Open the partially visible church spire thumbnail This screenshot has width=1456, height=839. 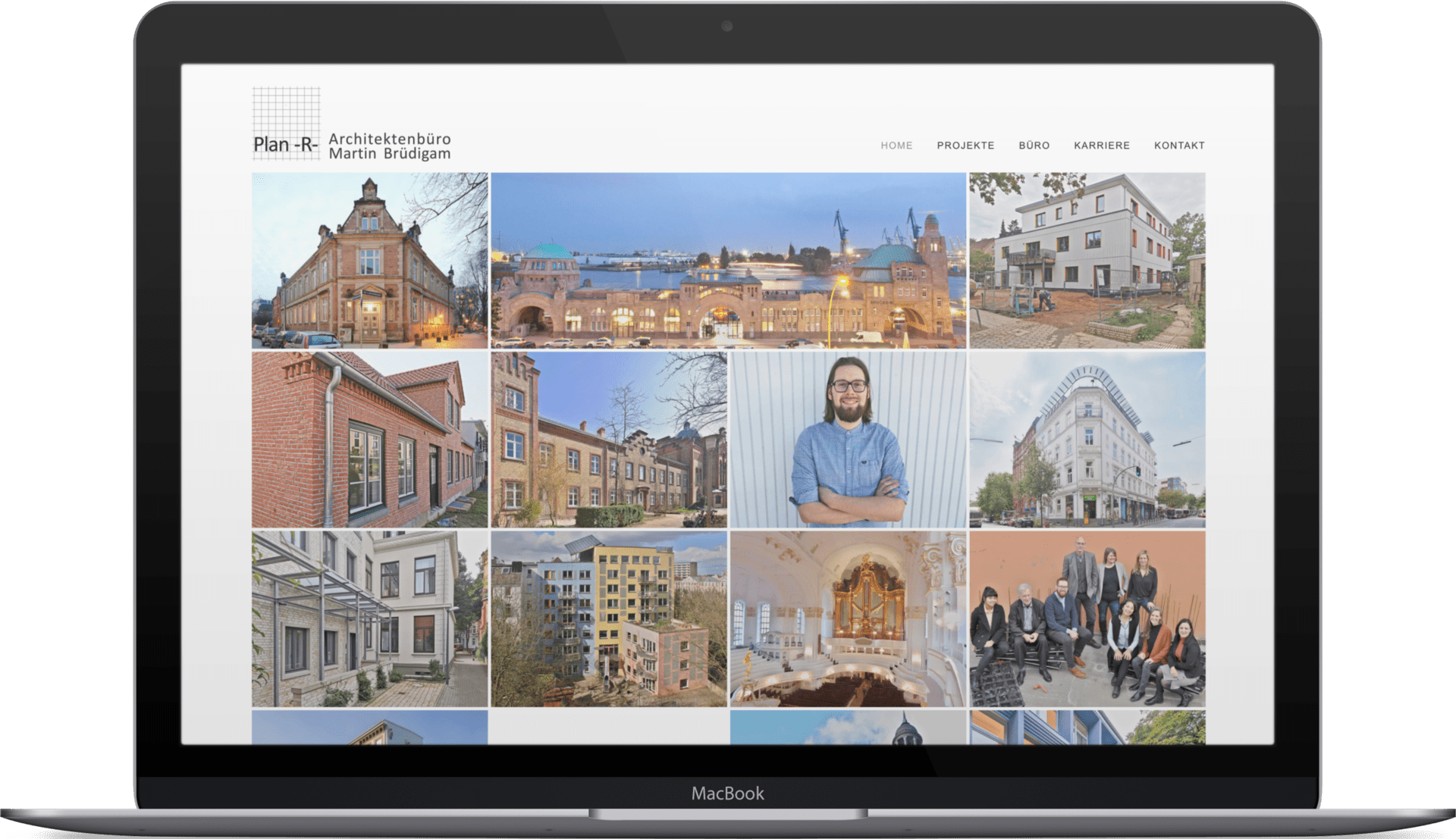click(848, 728)
